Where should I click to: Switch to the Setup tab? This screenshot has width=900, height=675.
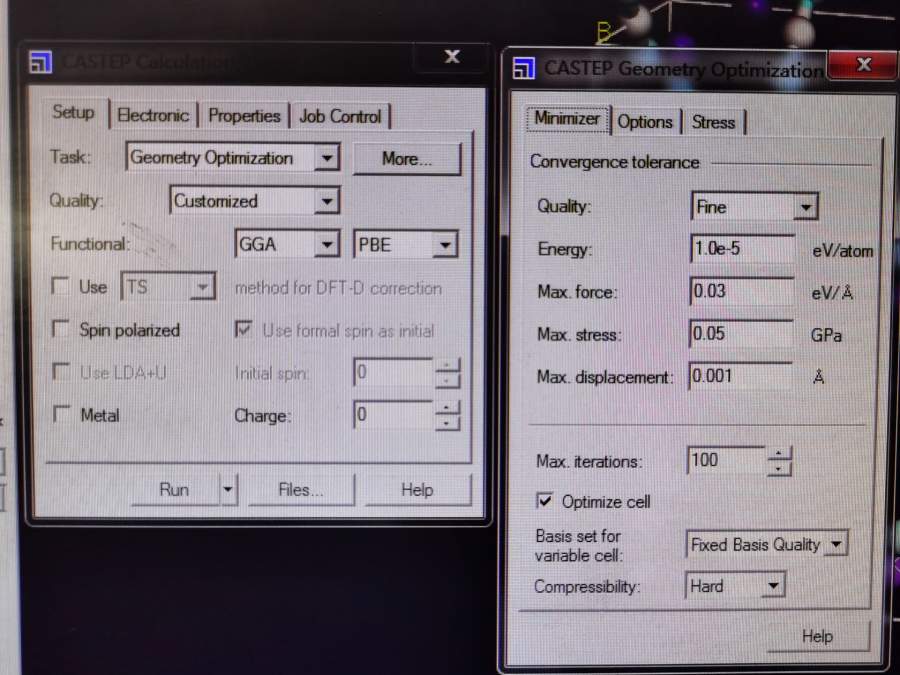73,112
